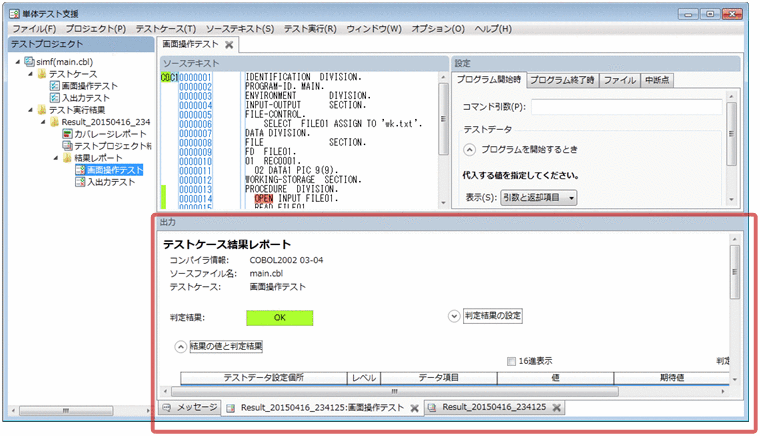Open the ヘルプ(H) menu
The image size is (760, 436).
pyautogui.click(x=493, y=29)
